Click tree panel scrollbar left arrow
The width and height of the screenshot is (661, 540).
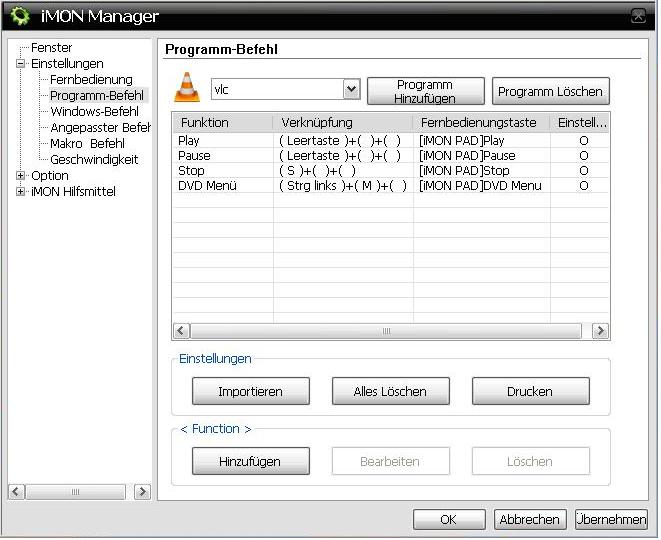tap(16, 492)
